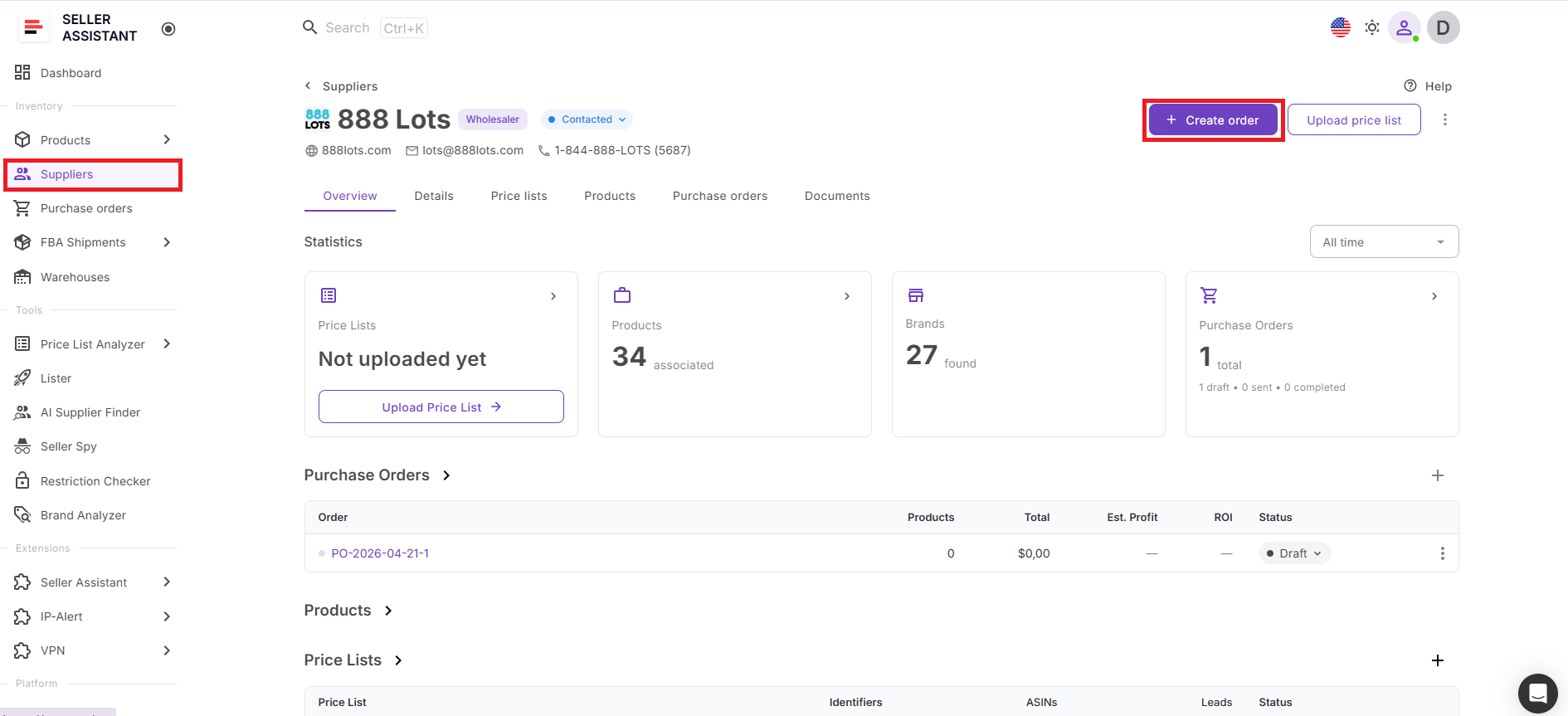Toggle the sidebar pin radio icon
Viewport: 1568px width, 716px height.
pos(168,29)
